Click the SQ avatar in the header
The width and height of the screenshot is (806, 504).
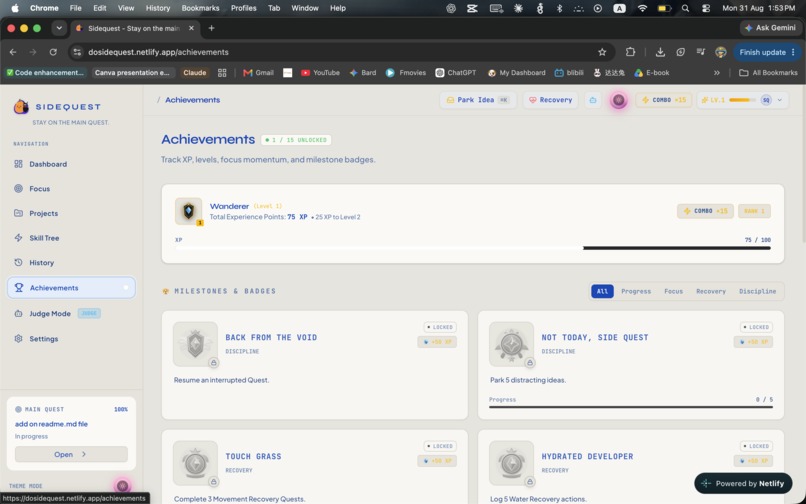click(766, 100)
